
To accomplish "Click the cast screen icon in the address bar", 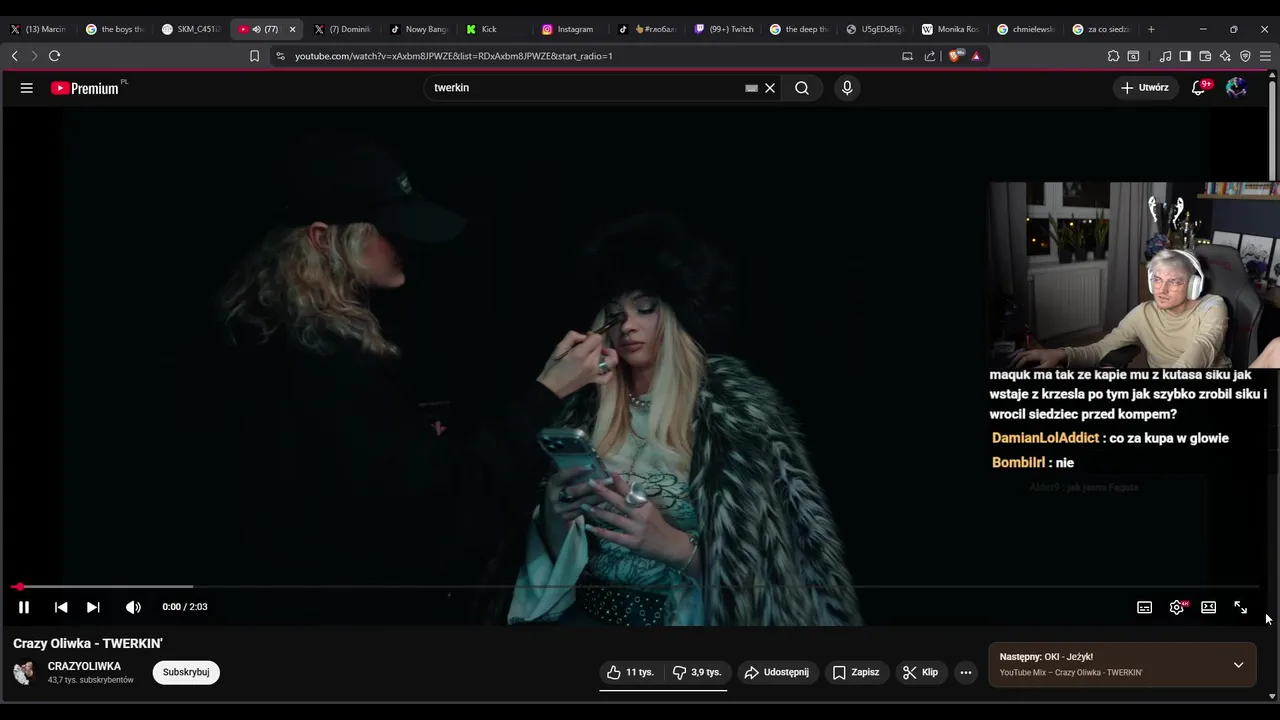I will tap(908, 56).
